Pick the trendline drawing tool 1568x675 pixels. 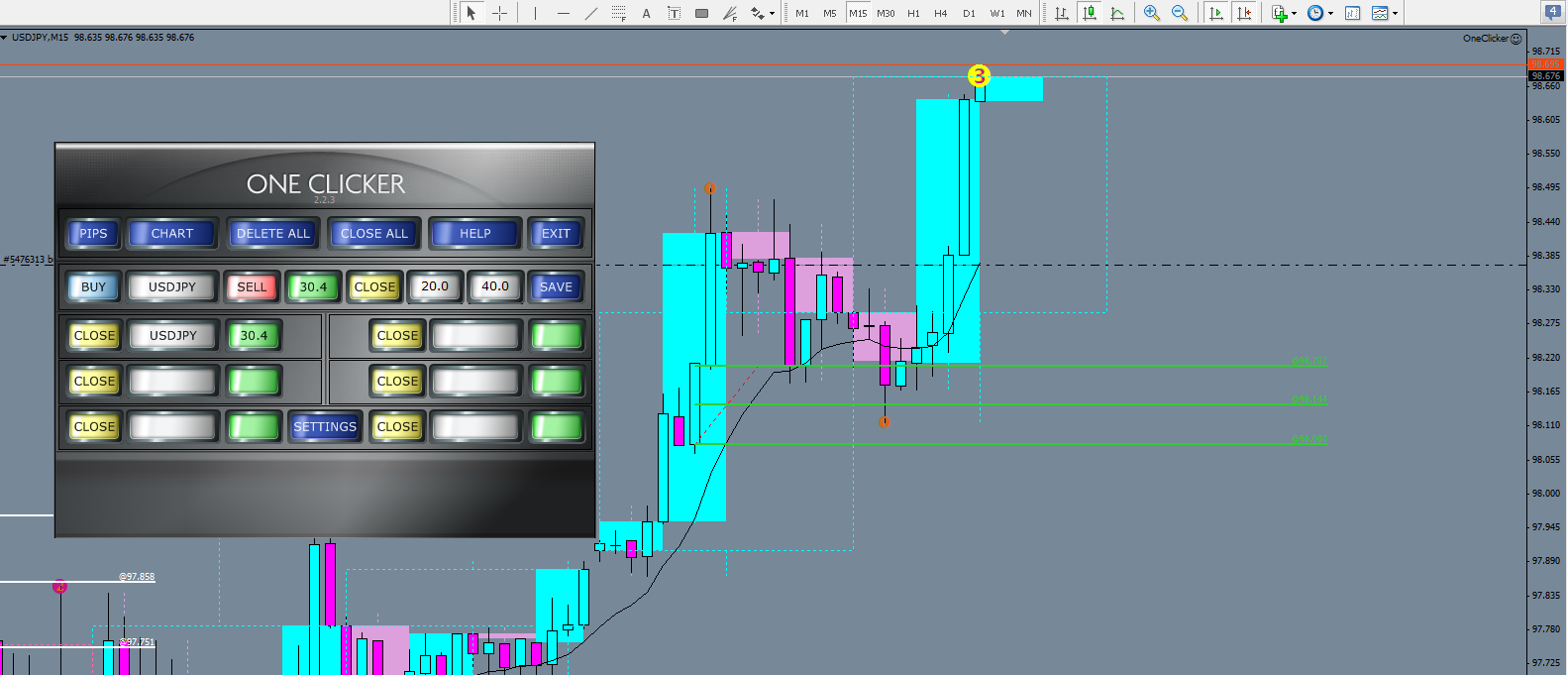coord(591,13)
